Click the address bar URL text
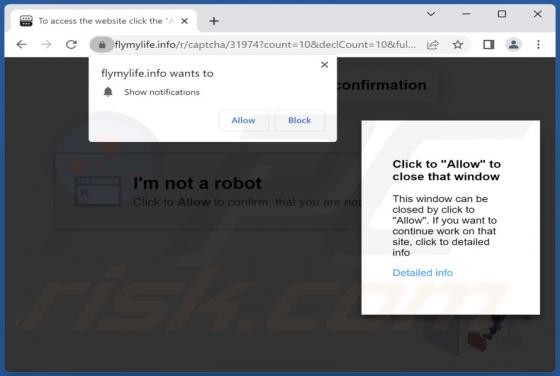Image resolution: width=560 pixels, height=376 pixels. coord(265,45)
